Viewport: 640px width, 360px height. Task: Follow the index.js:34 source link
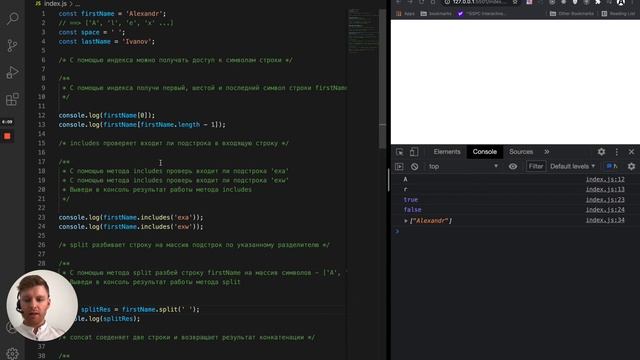click(x=605, y=220)
